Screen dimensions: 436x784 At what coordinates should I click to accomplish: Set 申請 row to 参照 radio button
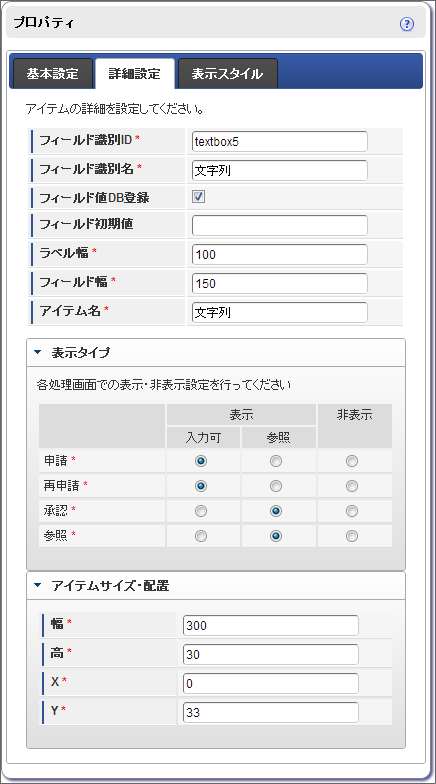[x=276, y=461]
